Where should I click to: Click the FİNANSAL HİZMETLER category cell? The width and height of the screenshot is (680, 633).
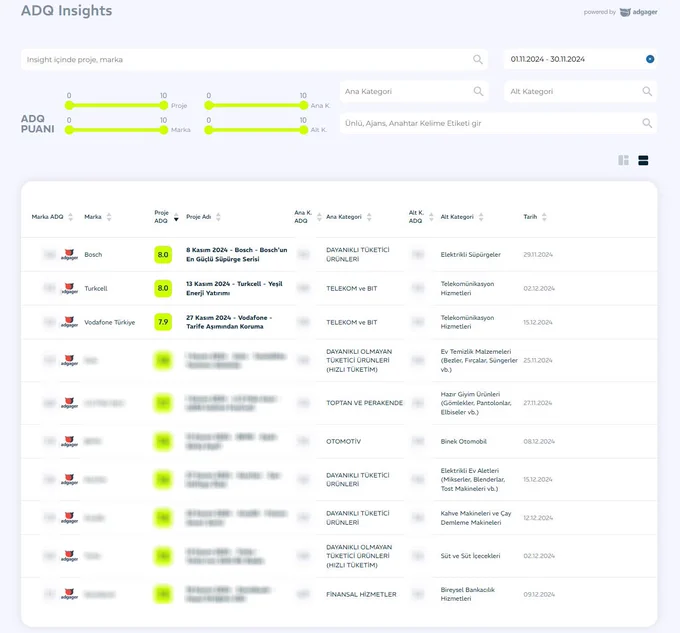coord(361,594)
